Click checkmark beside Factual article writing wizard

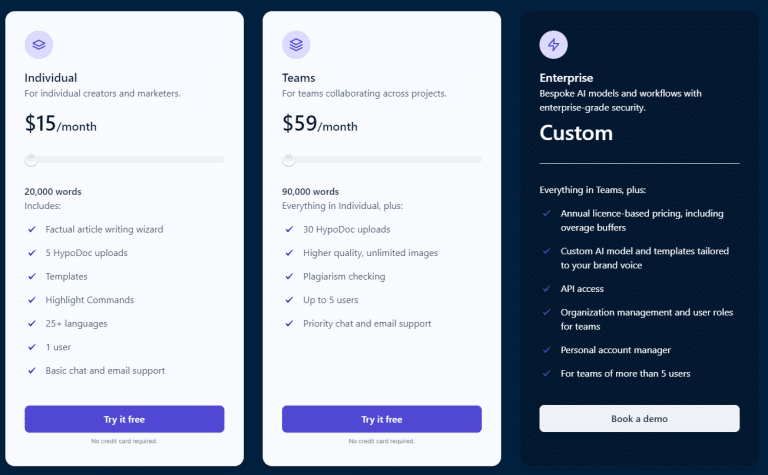[32, 229]
